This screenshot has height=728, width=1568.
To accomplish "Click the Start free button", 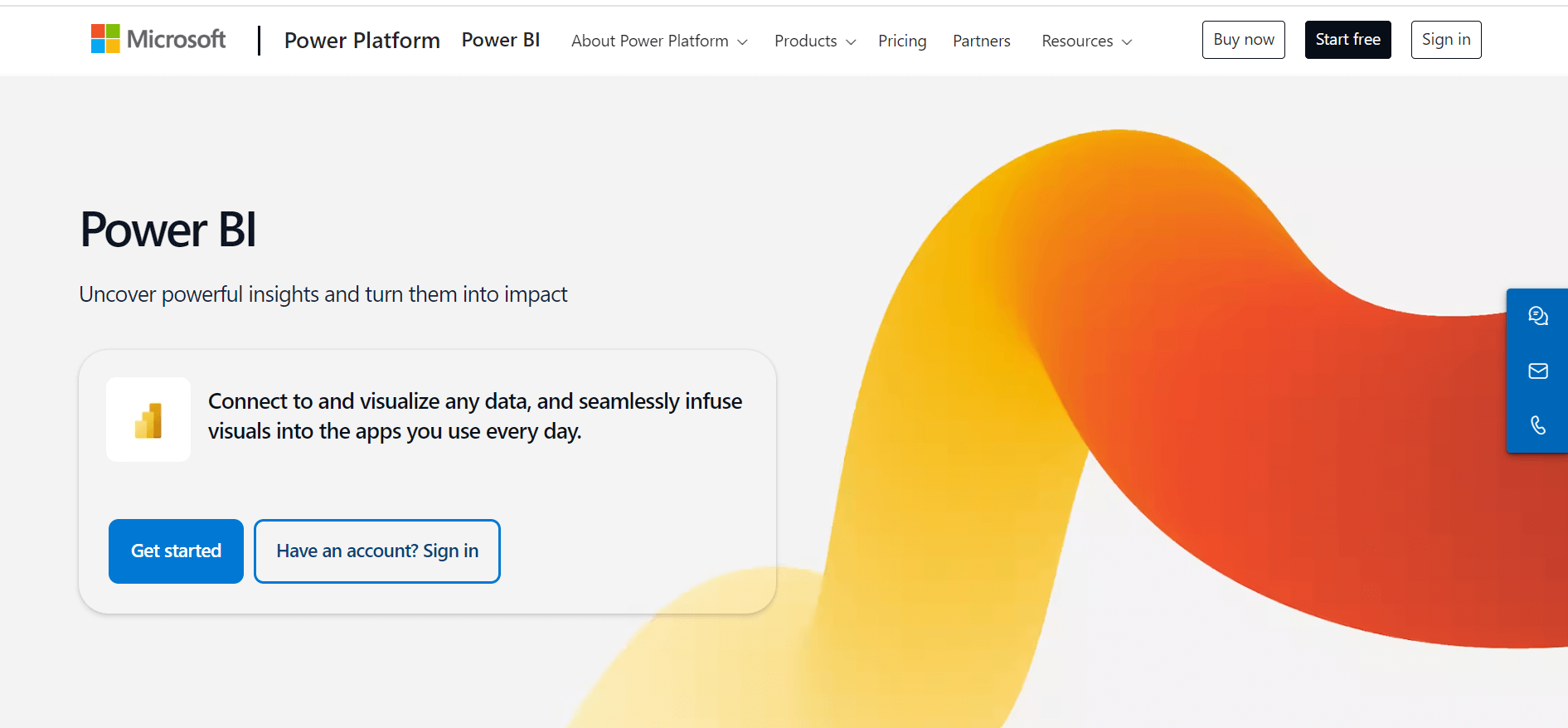I will click(1347, 39).
